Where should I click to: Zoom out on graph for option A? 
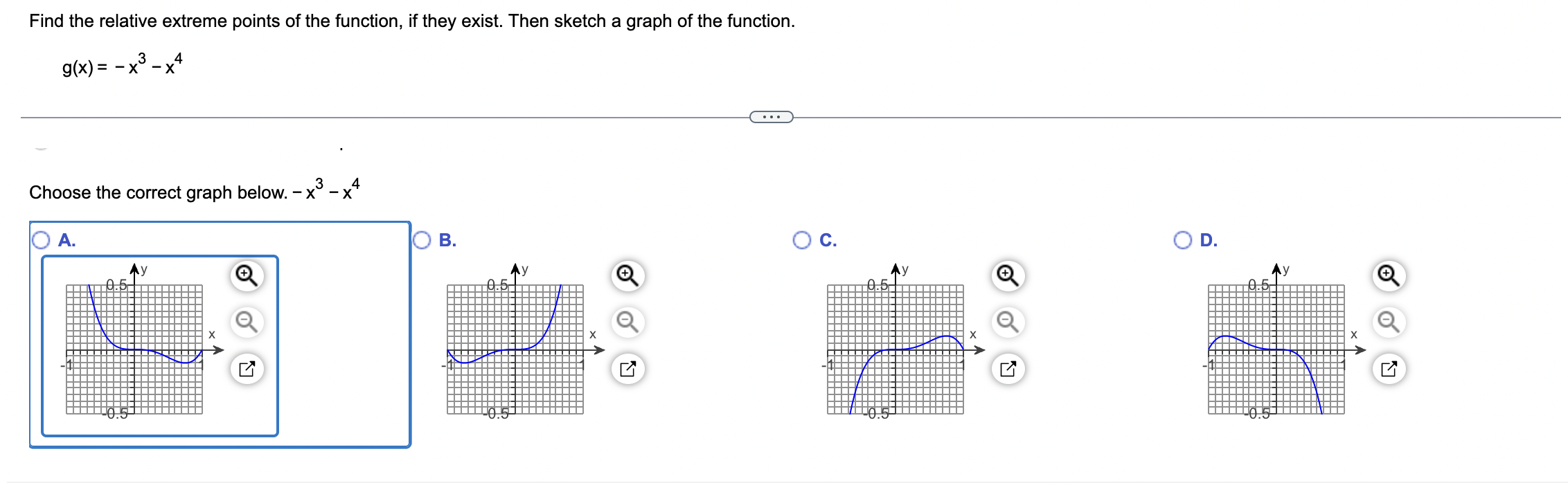tap(246, 322)
